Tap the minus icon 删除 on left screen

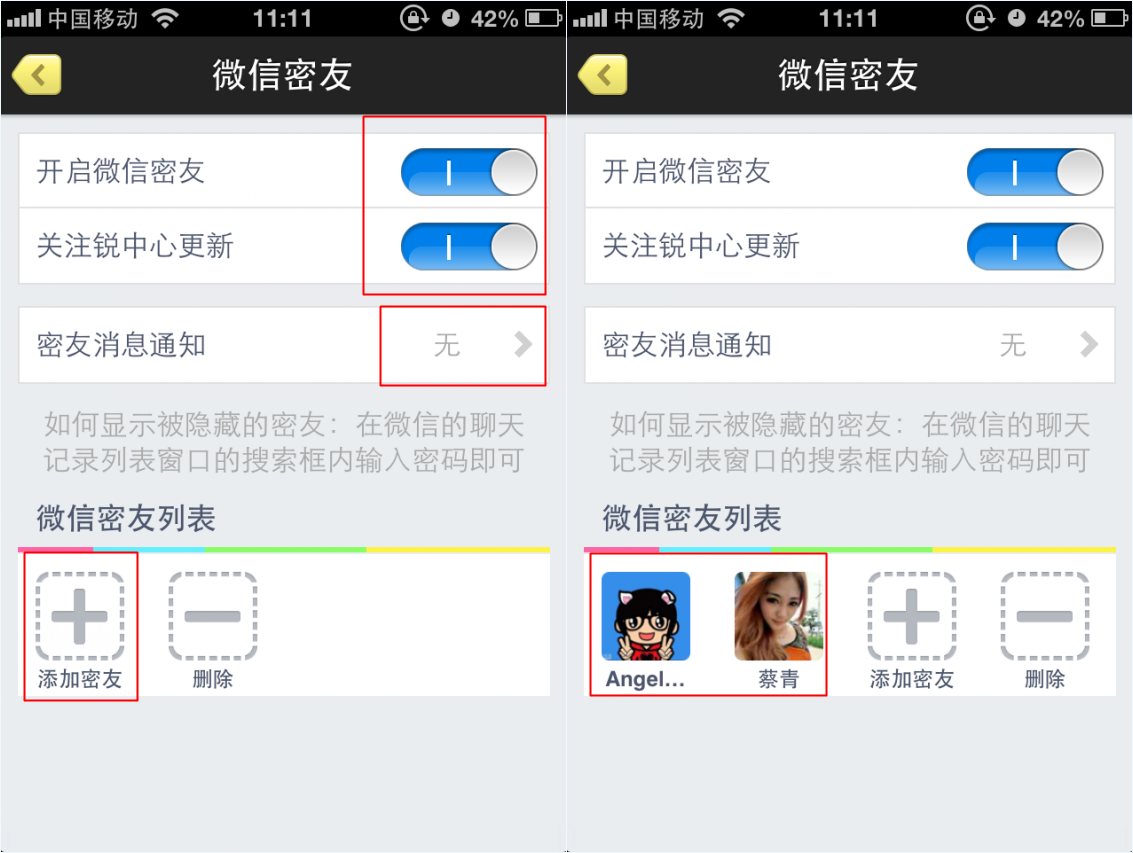click(x=212, y=616)
